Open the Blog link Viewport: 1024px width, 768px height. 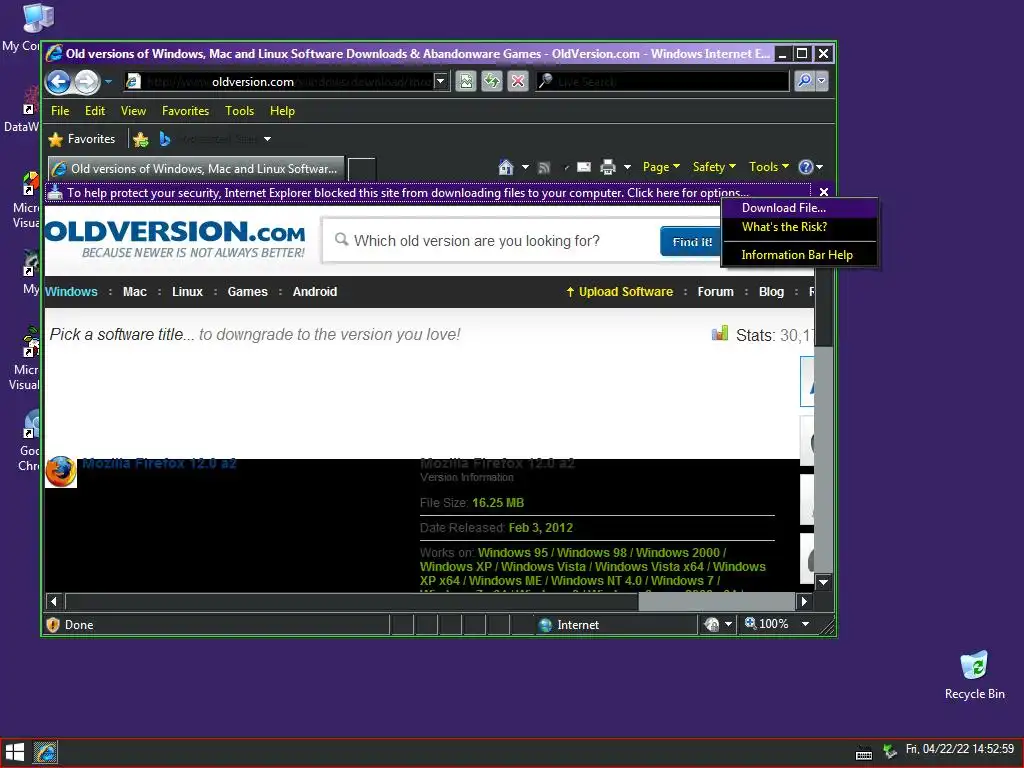(x=771, y=292)
